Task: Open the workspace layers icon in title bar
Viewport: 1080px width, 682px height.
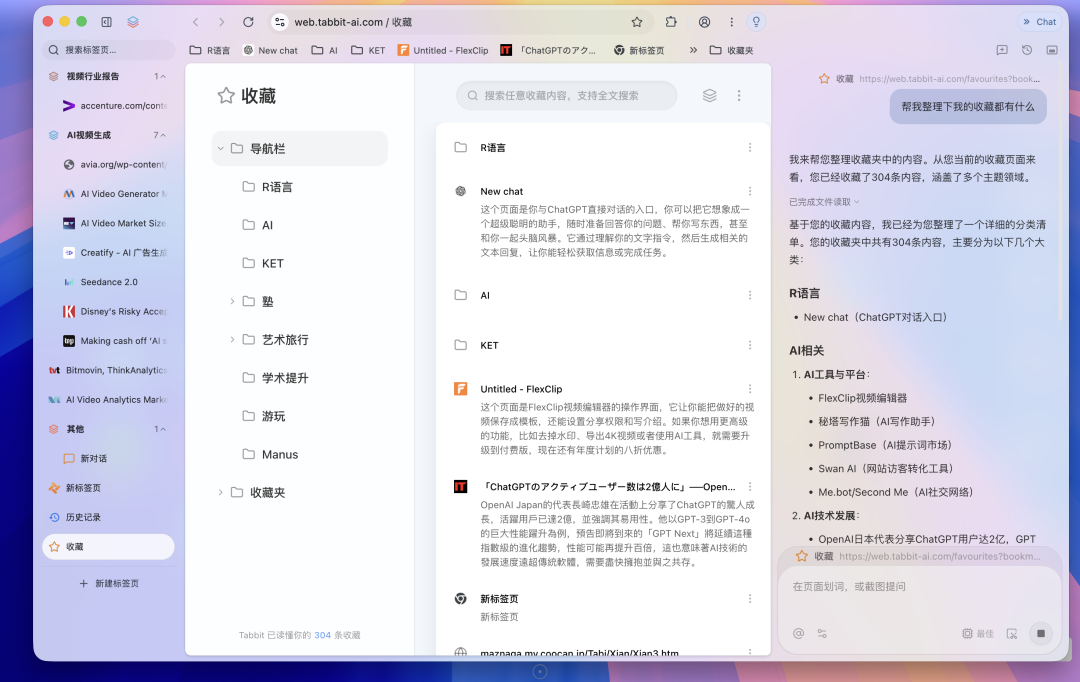Action: point(133,22)
